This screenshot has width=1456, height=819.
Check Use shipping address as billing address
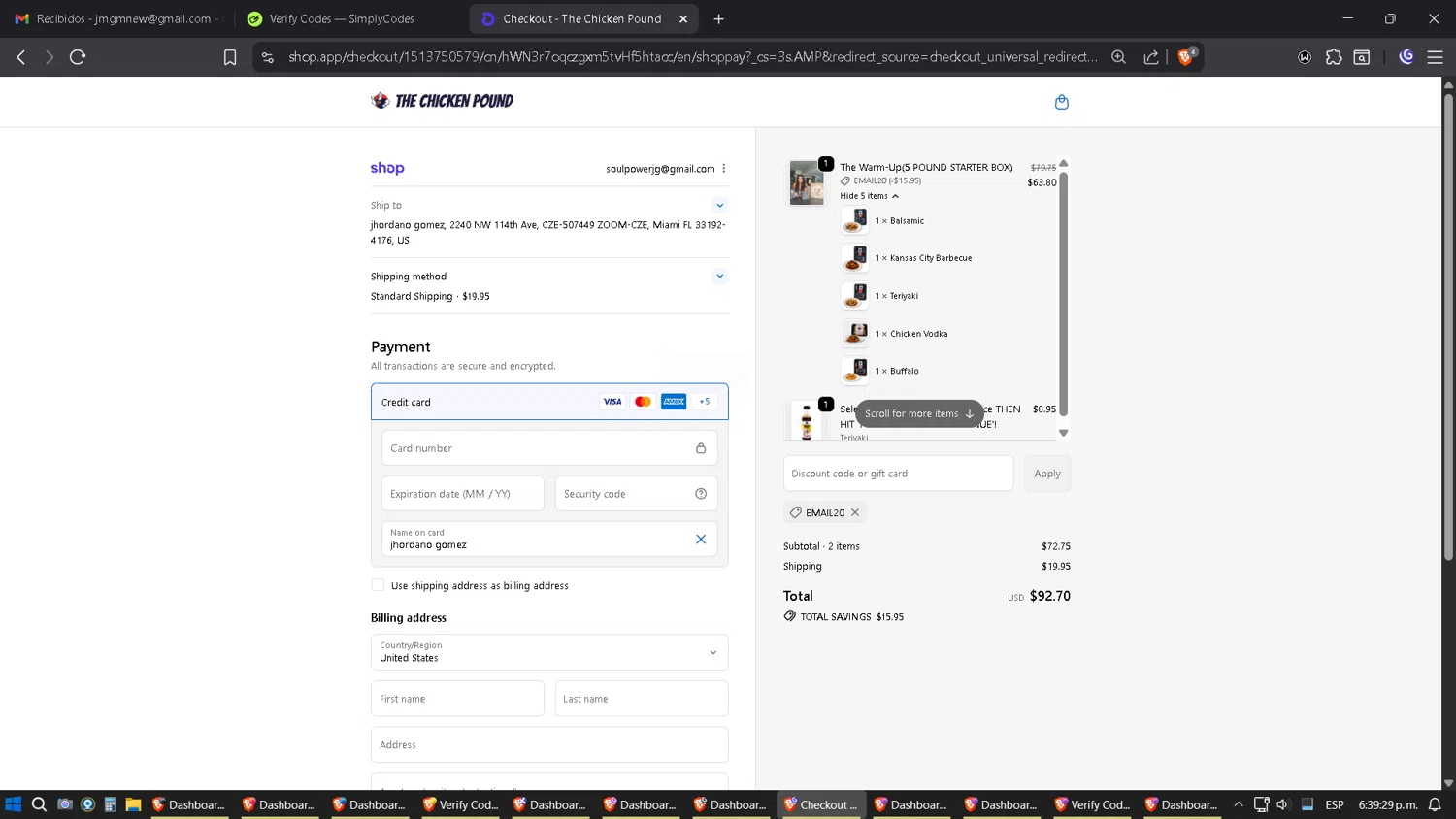(378, 585)
